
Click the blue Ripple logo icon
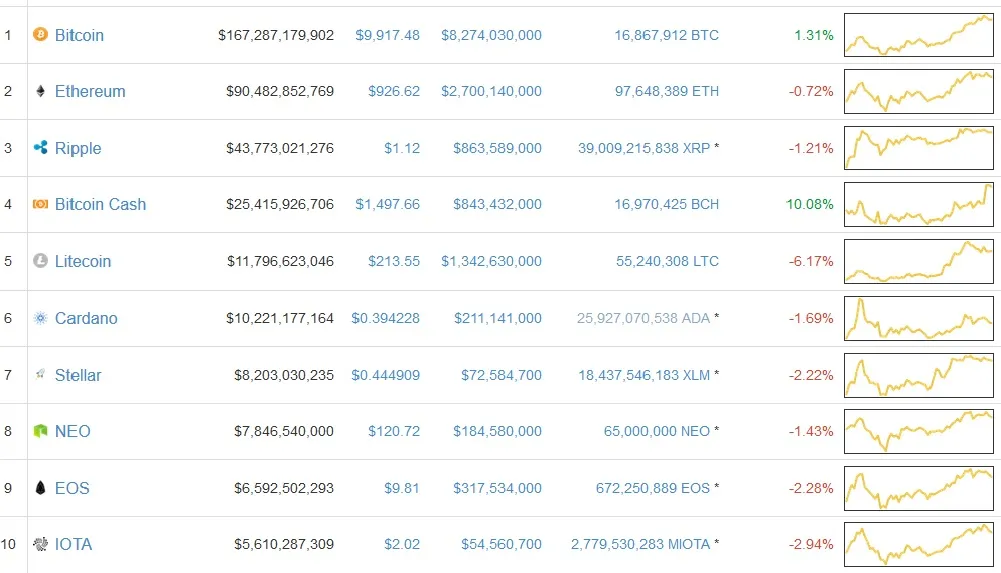click(x=40, y=147)
